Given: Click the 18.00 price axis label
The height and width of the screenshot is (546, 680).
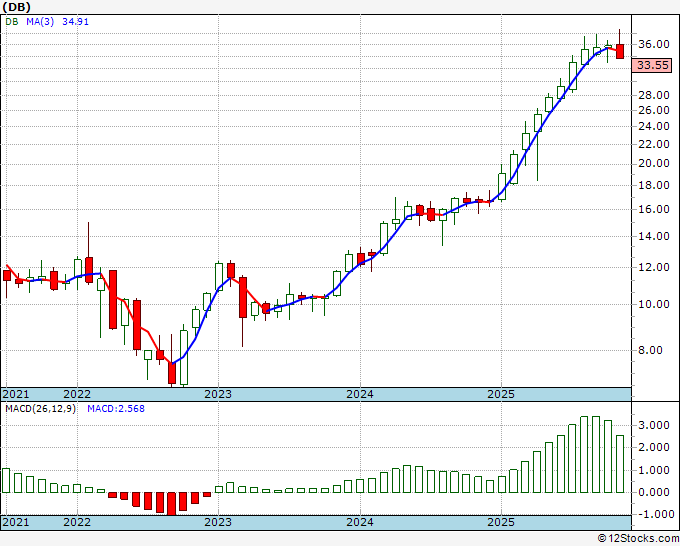Looking at the screenshot, I should (654, 185).
